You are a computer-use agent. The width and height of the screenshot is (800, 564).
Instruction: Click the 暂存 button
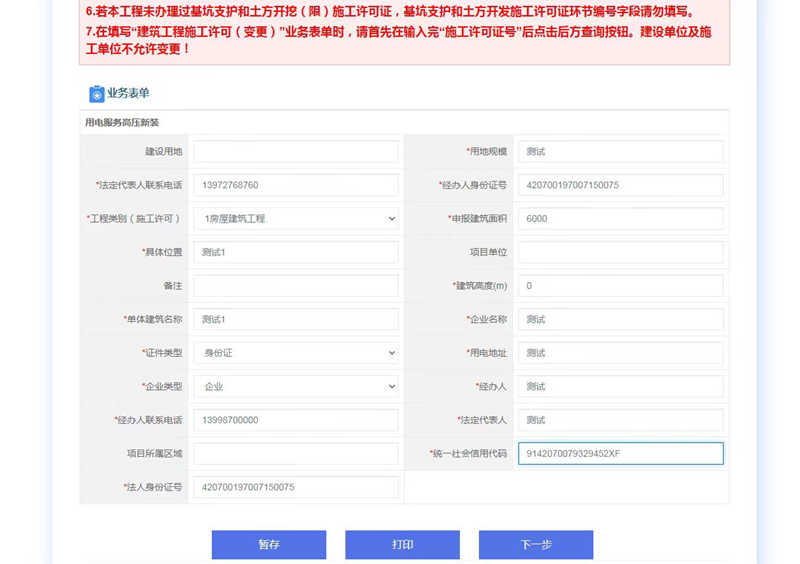coord(268,544)
